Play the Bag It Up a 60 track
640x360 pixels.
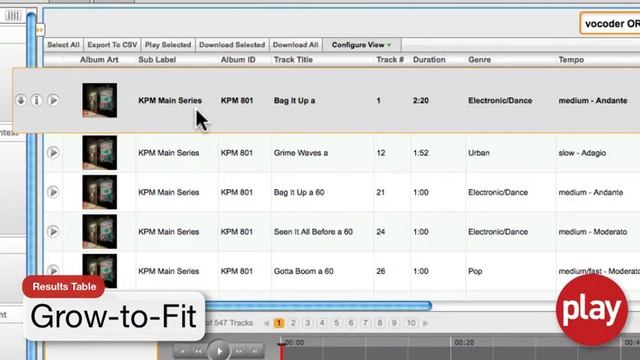(x=53, y=192)
